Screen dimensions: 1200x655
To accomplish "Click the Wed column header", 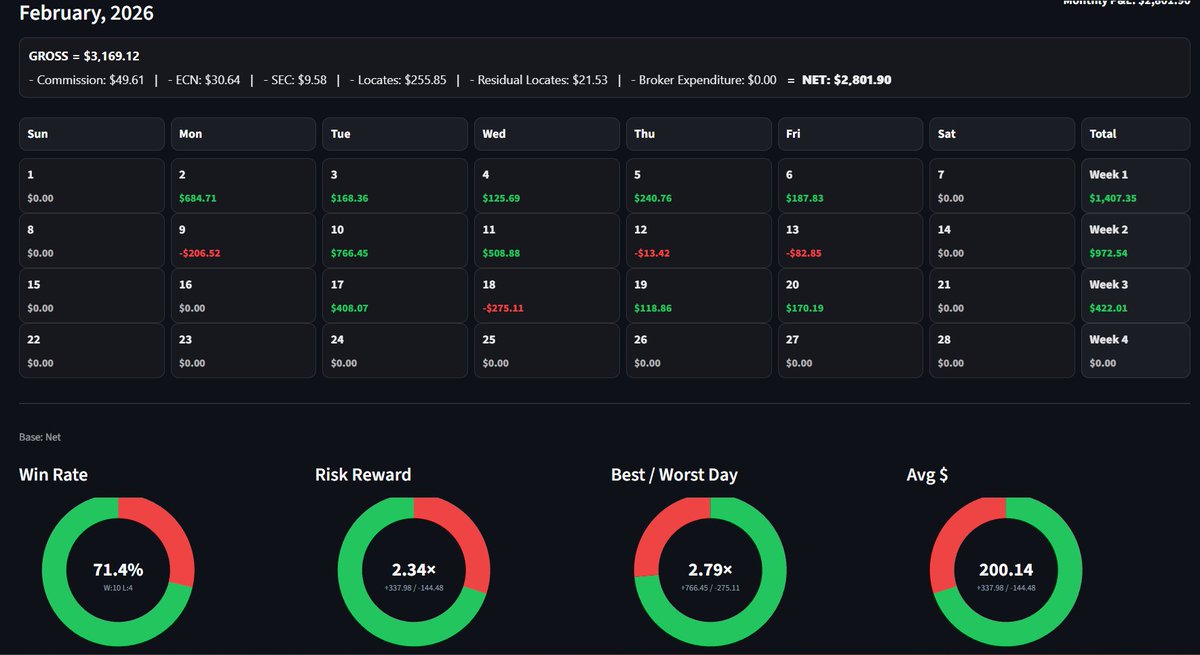I will 547,134.
